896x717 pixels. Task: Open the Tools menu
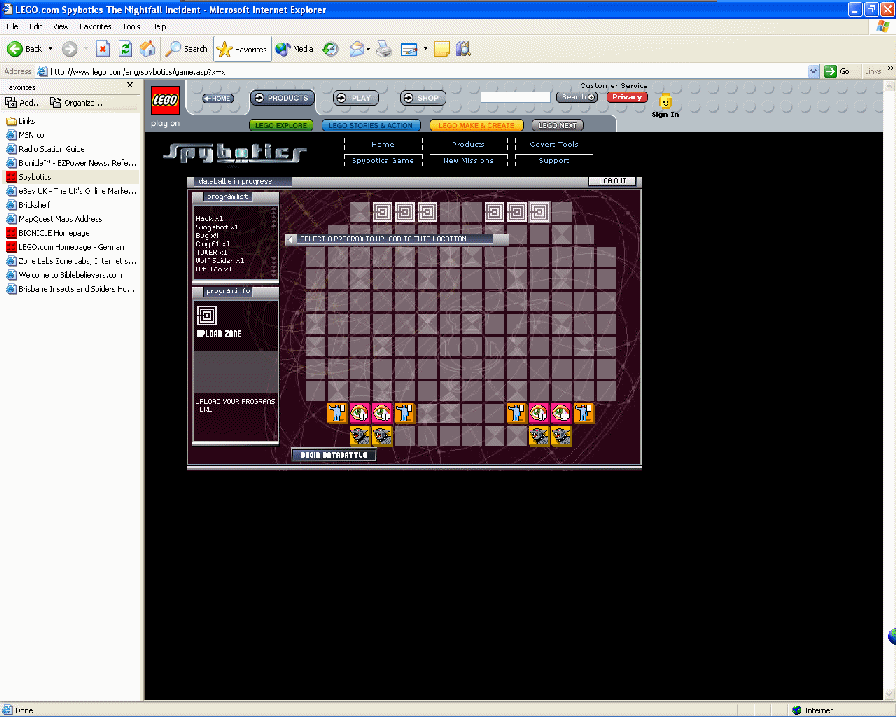[x=131, y=26]
